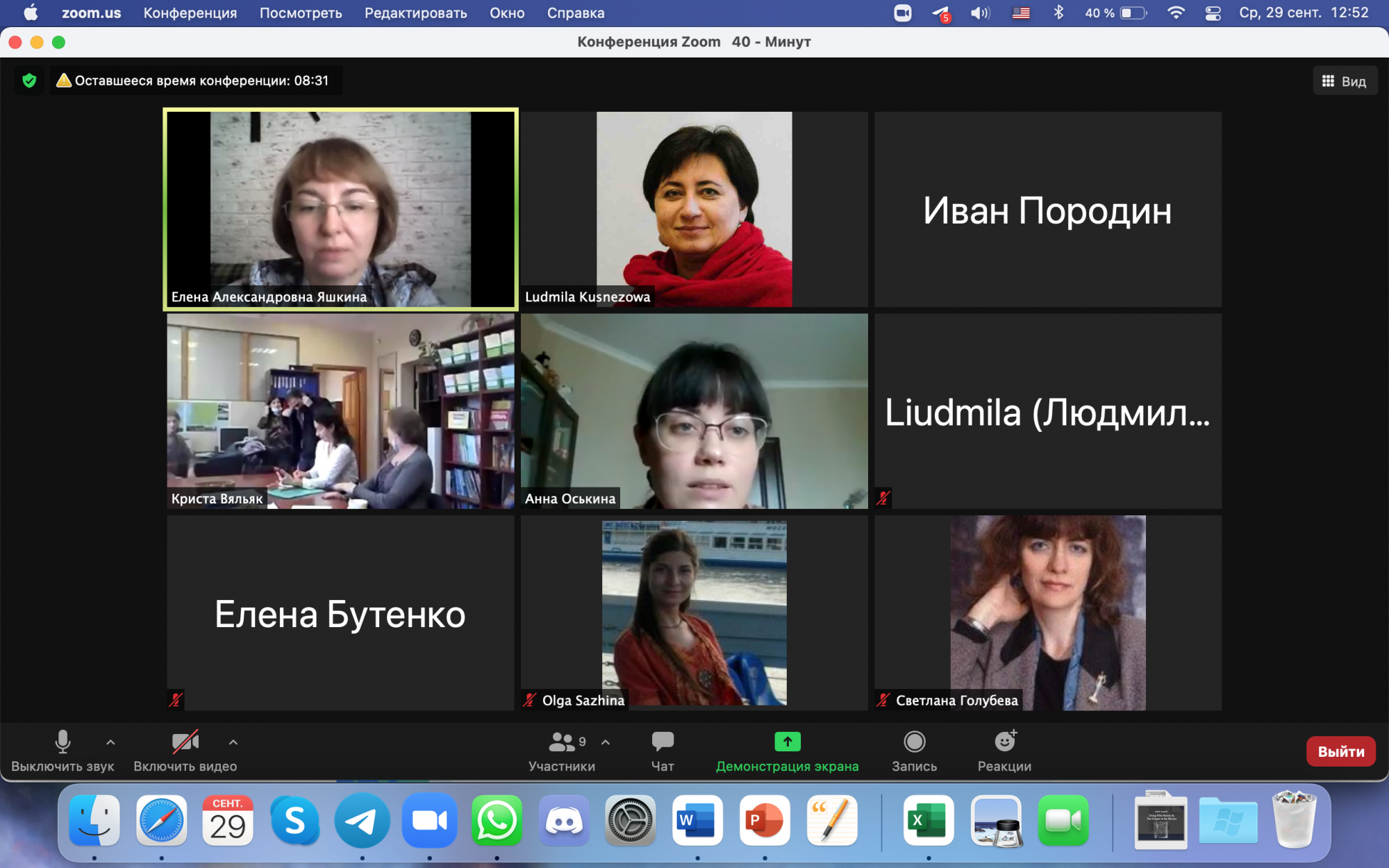The height and width of the screenshot is (868, 1389).
Task: Click date and time Ср, 29 сент. 12:52
Action: (1304, 12)
